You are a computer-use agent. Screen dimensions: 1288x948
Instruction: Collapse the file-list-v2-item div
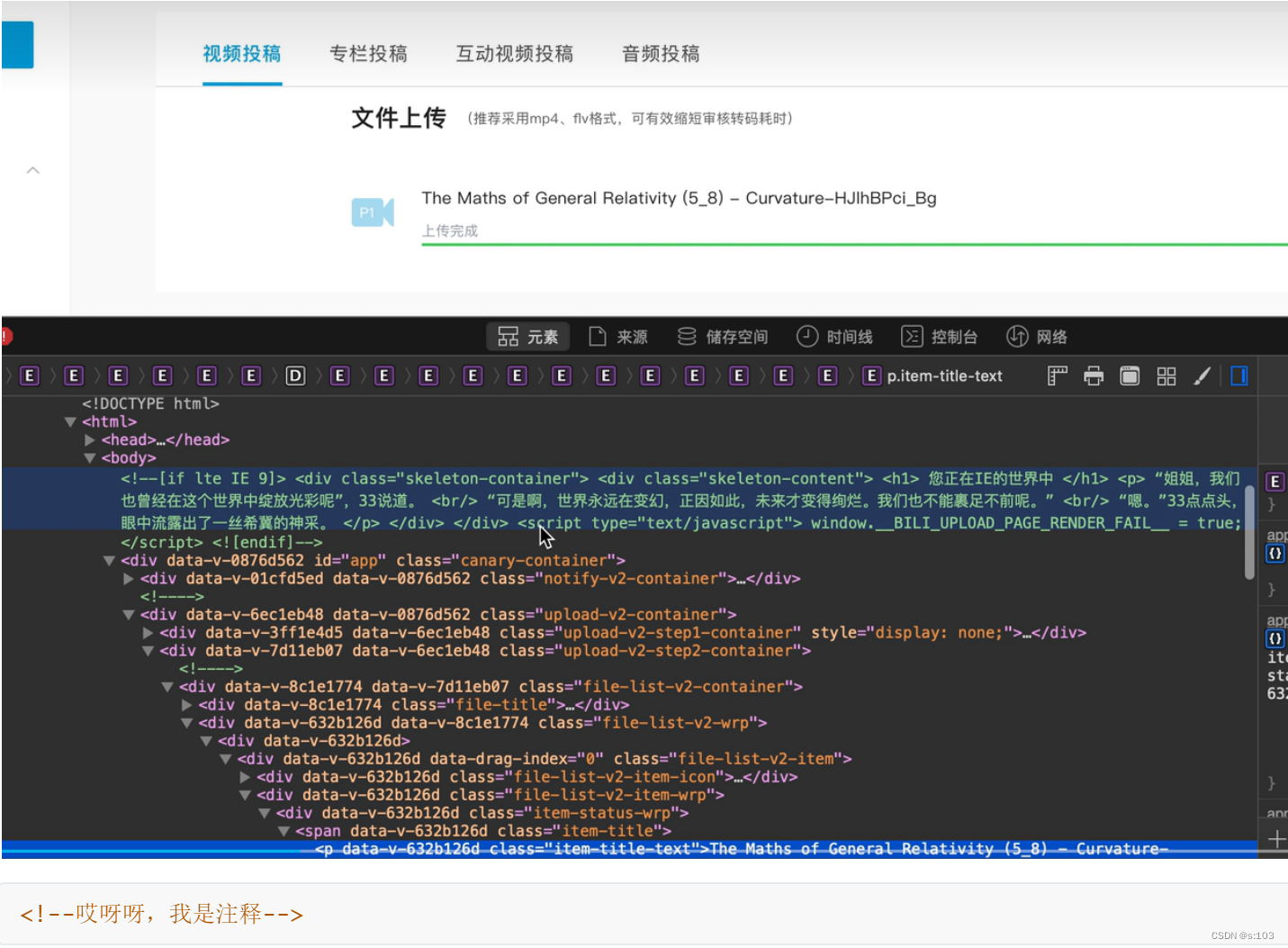[226, 759]
